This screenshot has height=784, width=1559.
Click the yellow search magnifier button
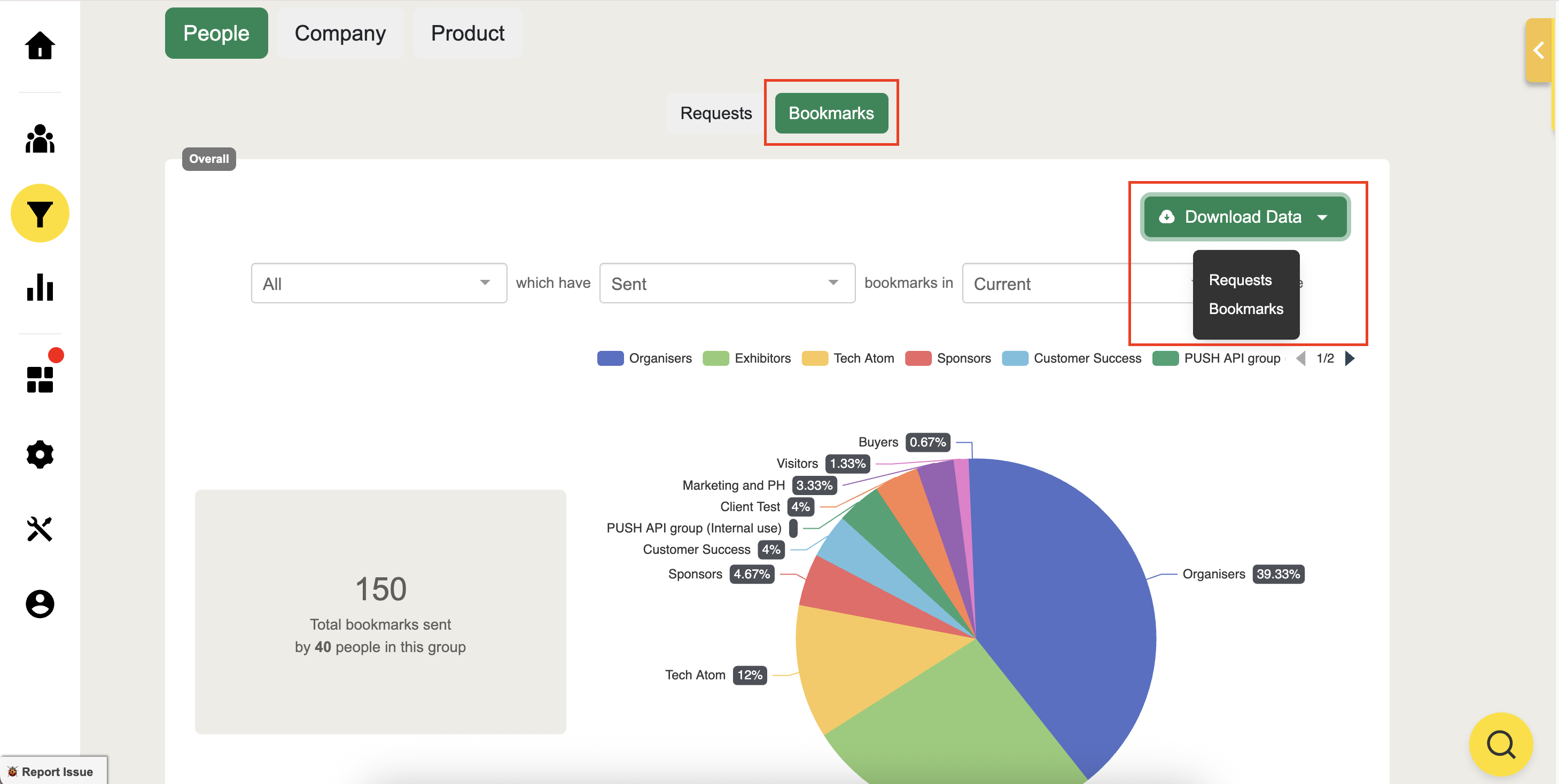(1500, 744)
